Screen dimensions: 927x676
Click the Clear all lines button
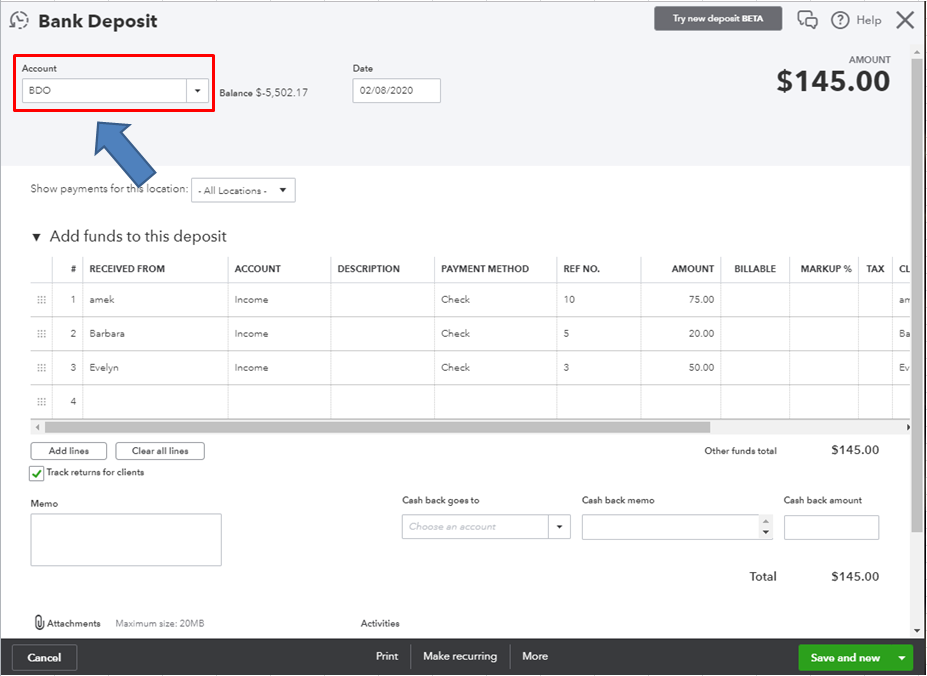point(160,451)
